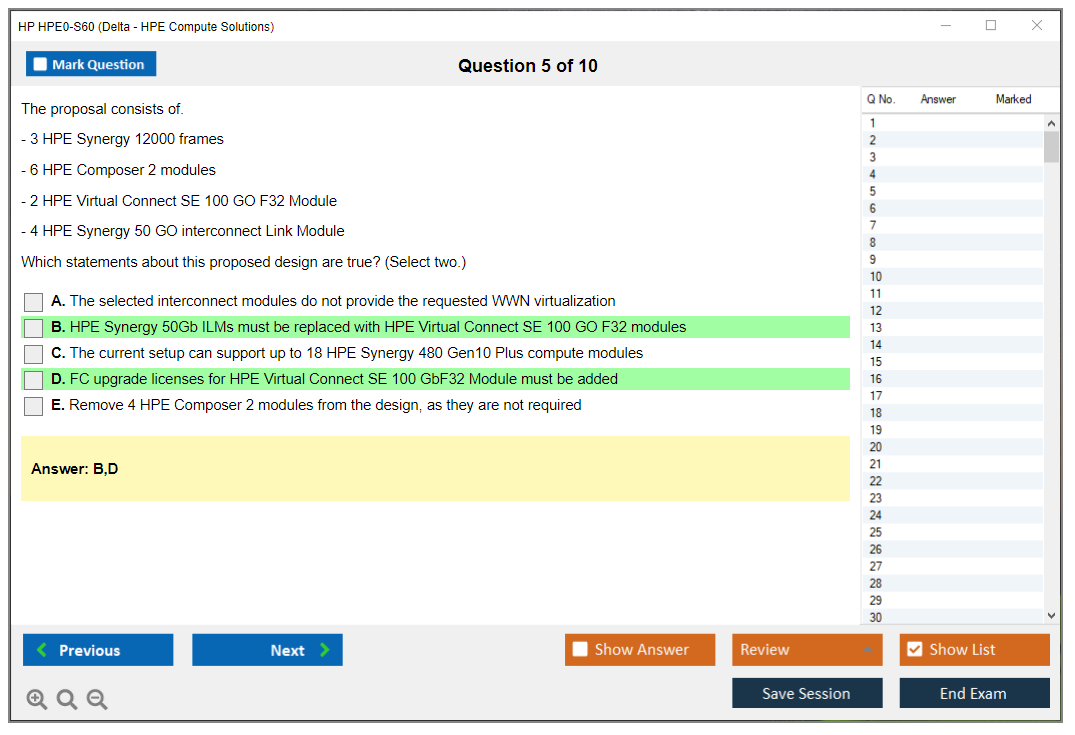Advance to the Next question
This screenshot has height=735, width=1075.
(267, 650)
